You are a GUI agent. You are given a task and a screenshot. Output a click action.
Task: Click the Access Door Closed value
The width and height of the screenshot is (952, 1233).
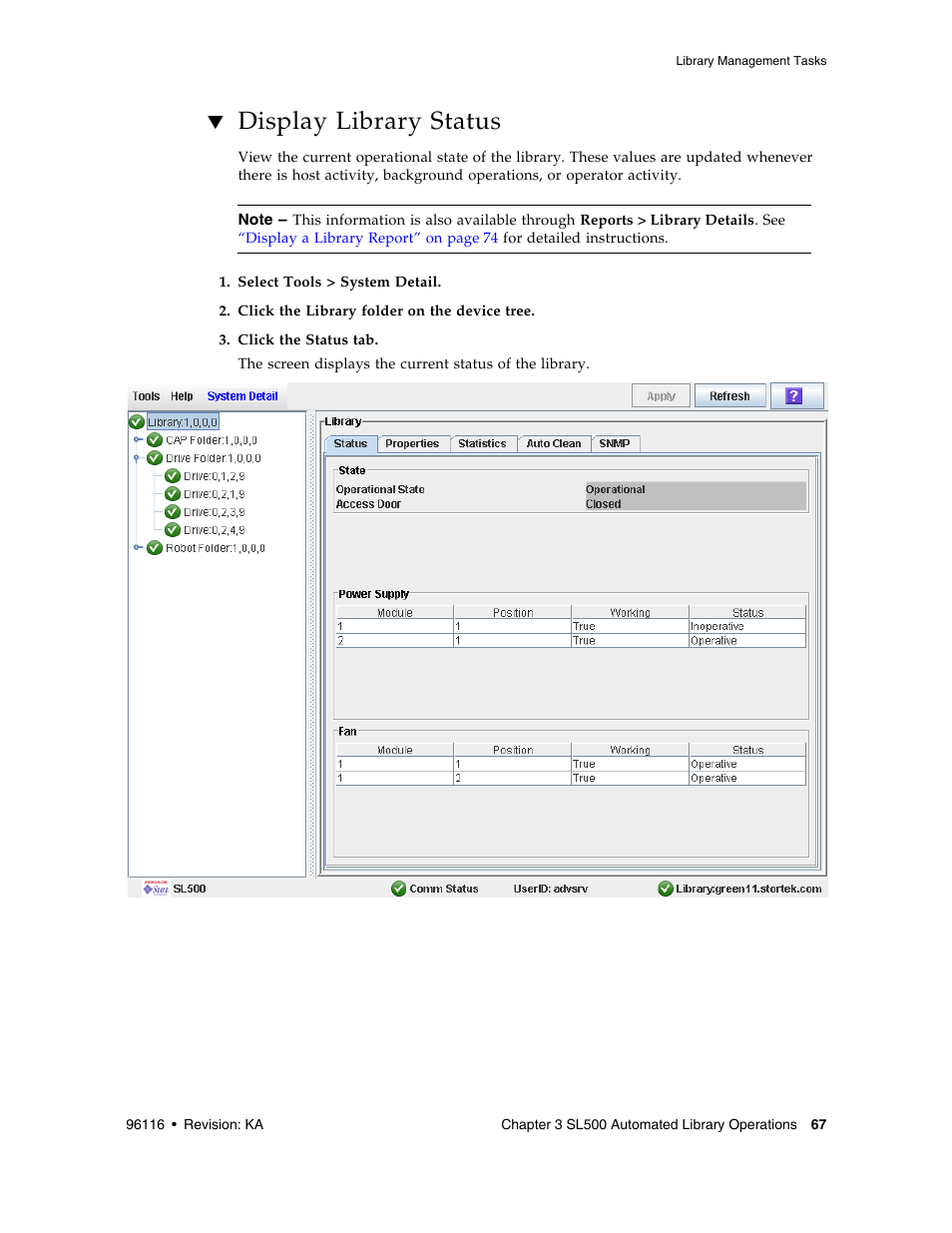point(696,504)
